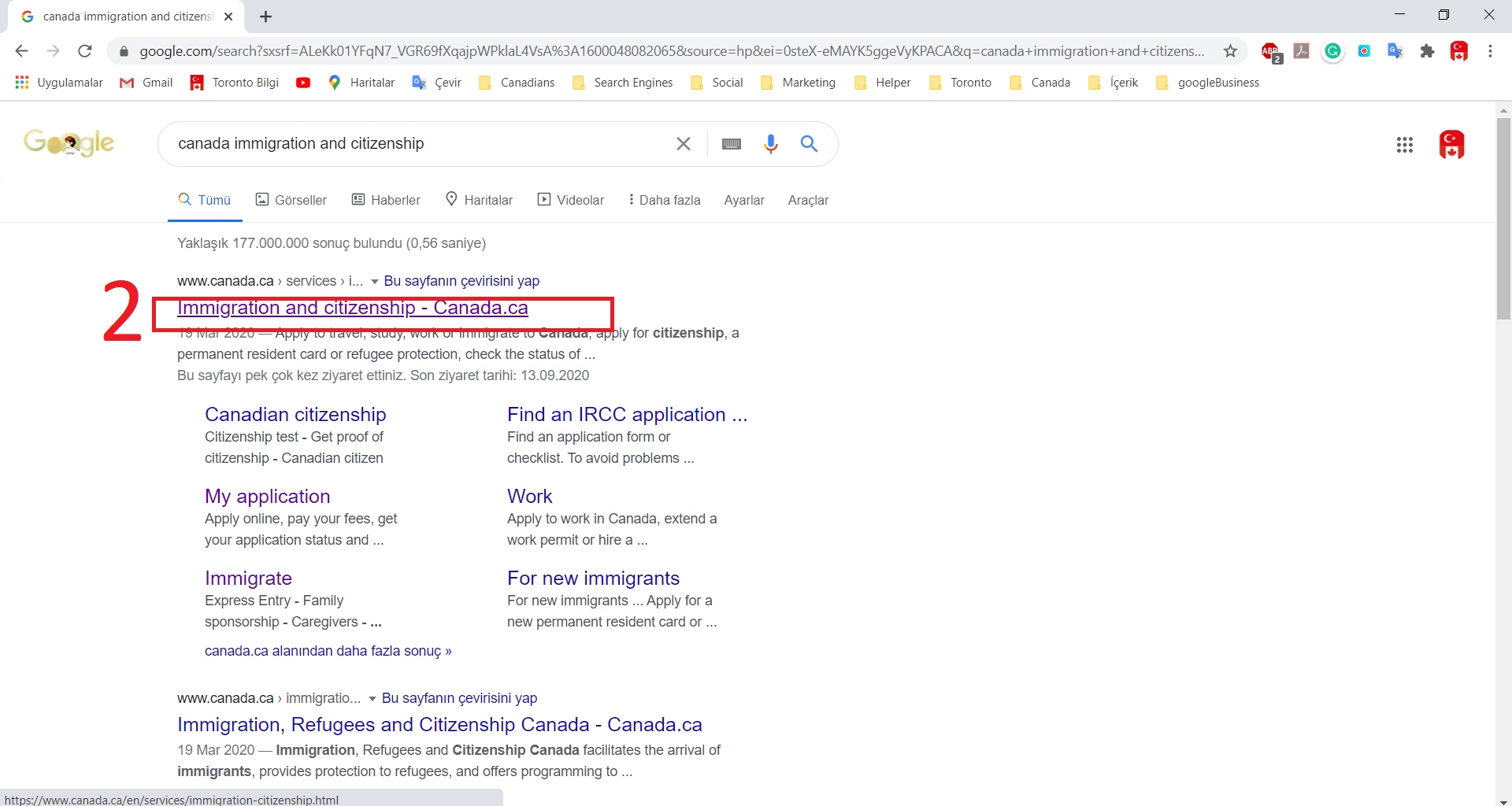Image resolution: width=1512 pixels, height=806 pixels.
Task: Open My application sitelink
Action: pyautogui.click(x=267, y=497)
